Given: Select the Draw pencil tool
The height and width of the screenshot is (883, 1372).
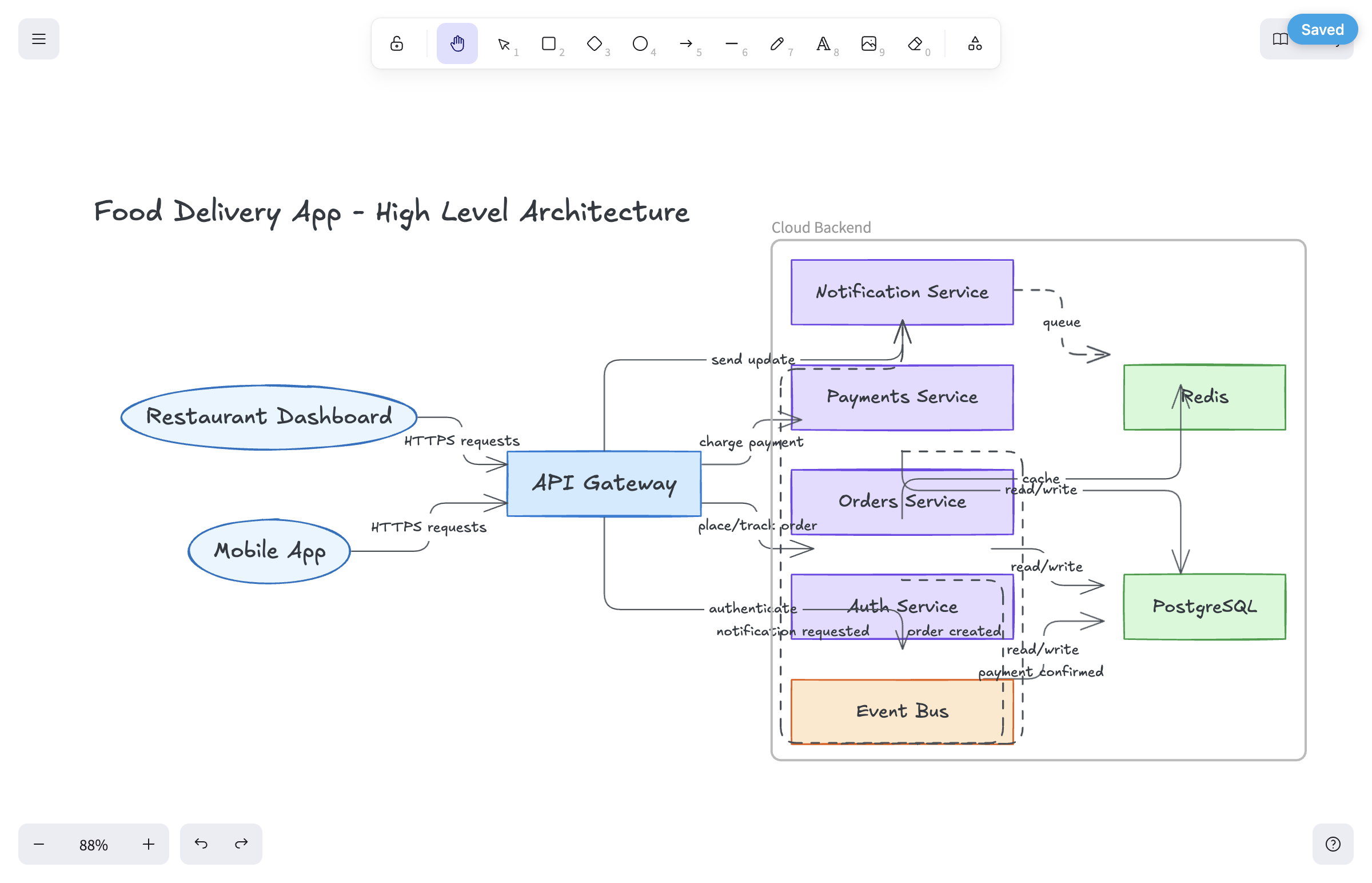Looking at the screenshot, I should pyautogui.click(x=777, y=43).
